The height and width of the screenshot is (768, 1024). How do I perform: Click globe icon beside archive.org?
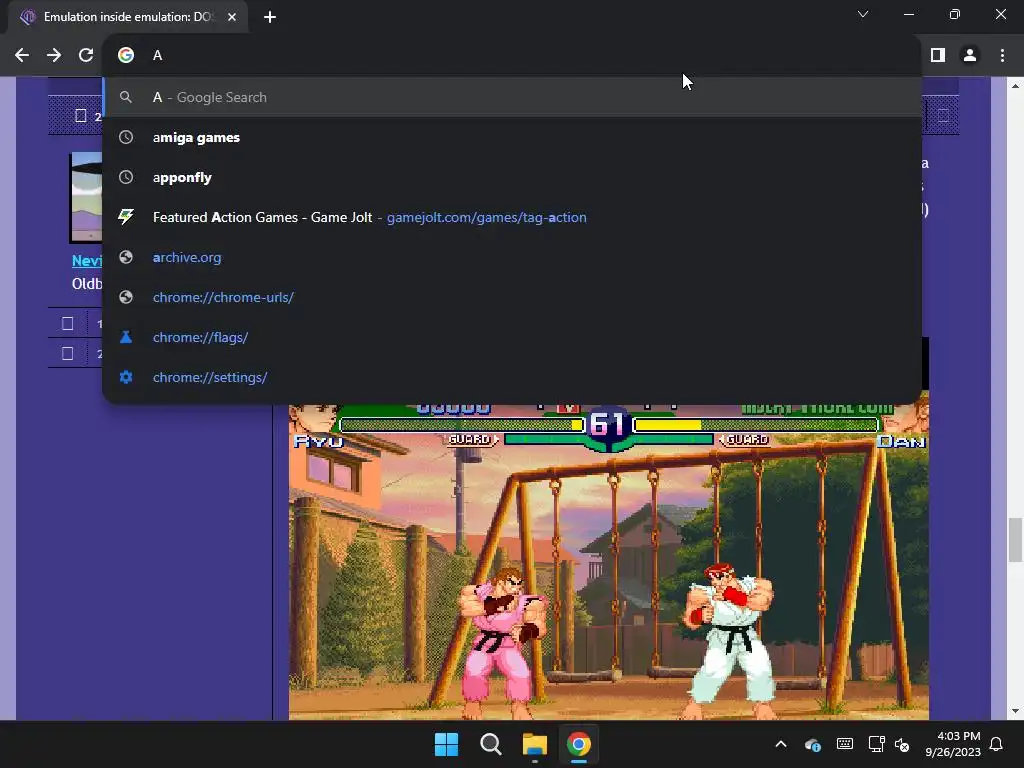click(126, 257)
